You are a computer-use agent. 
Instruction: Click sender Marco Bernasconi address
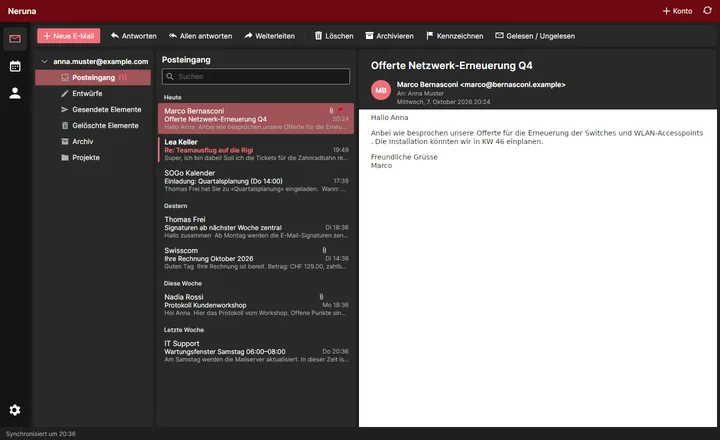coord(481,85)
